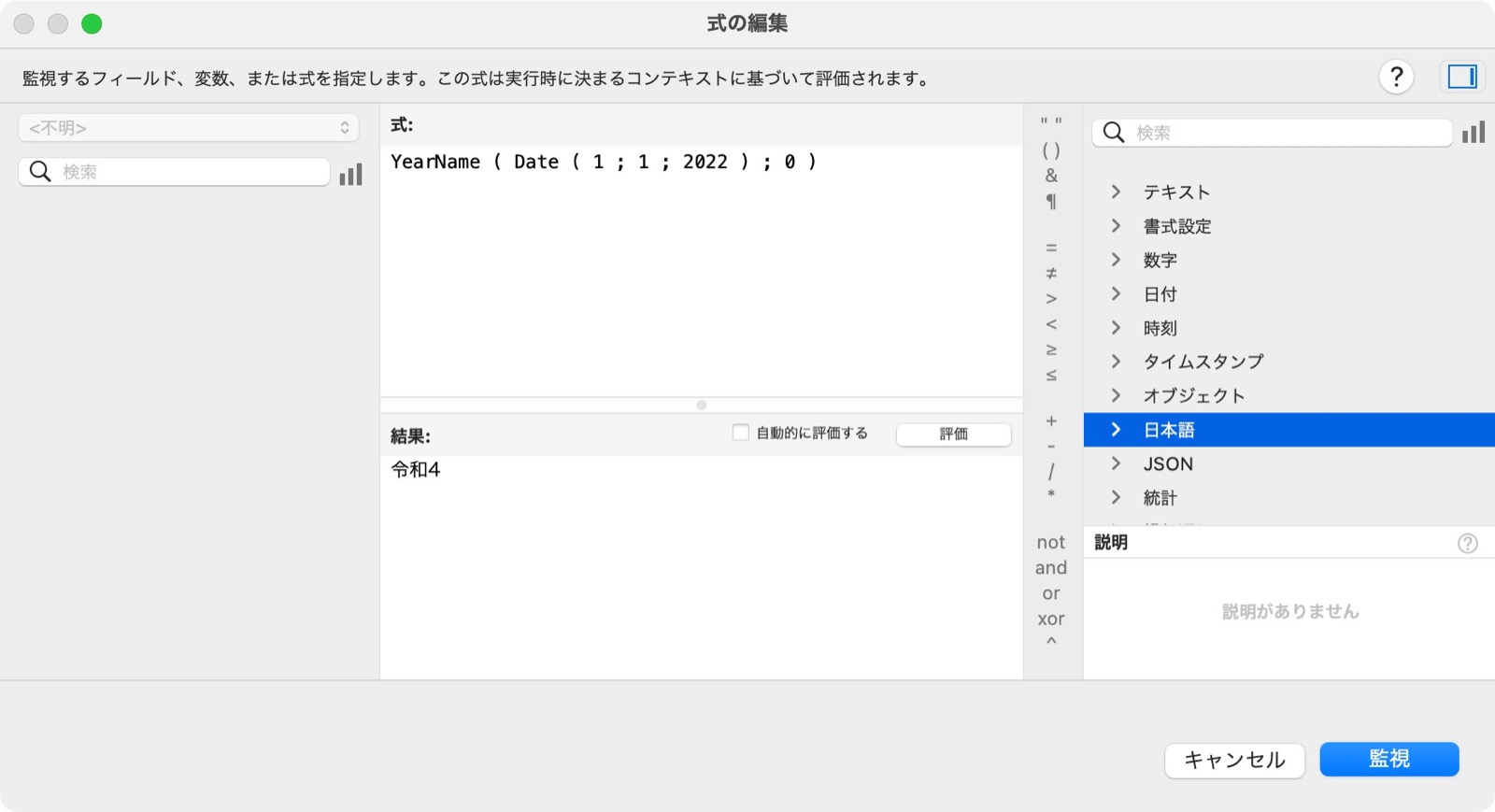This screenshot has width=1495, height=812.
Task: Insert the ampersand & concatenation operator
Action: tap(1051, 176)
